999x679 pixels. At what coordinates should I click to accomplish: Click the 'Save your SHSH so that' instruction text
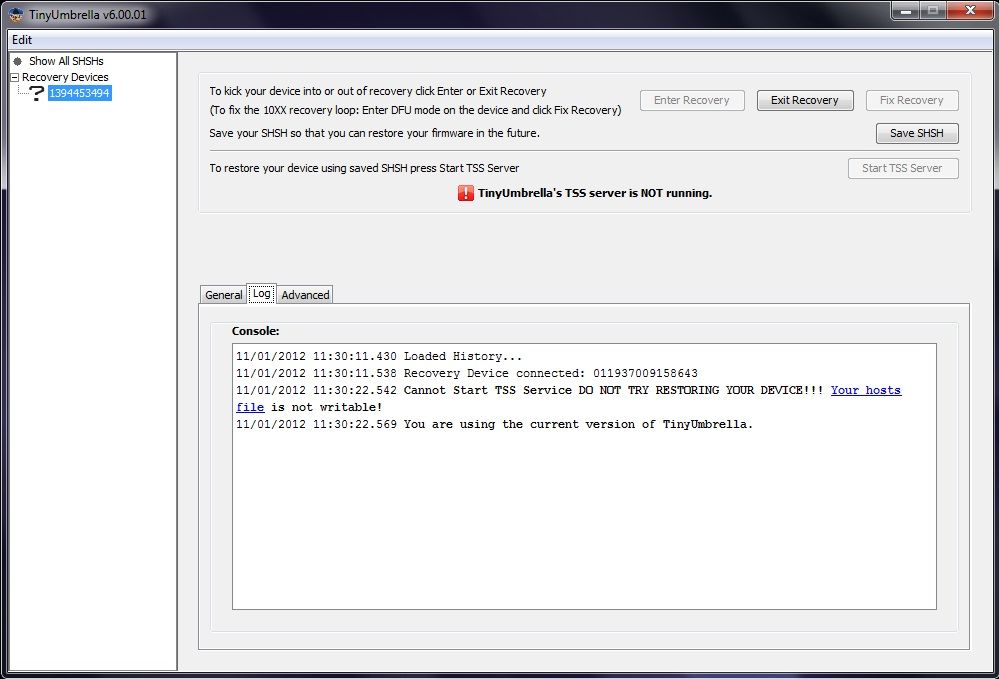pyautogui.click(x=375, y=133)
